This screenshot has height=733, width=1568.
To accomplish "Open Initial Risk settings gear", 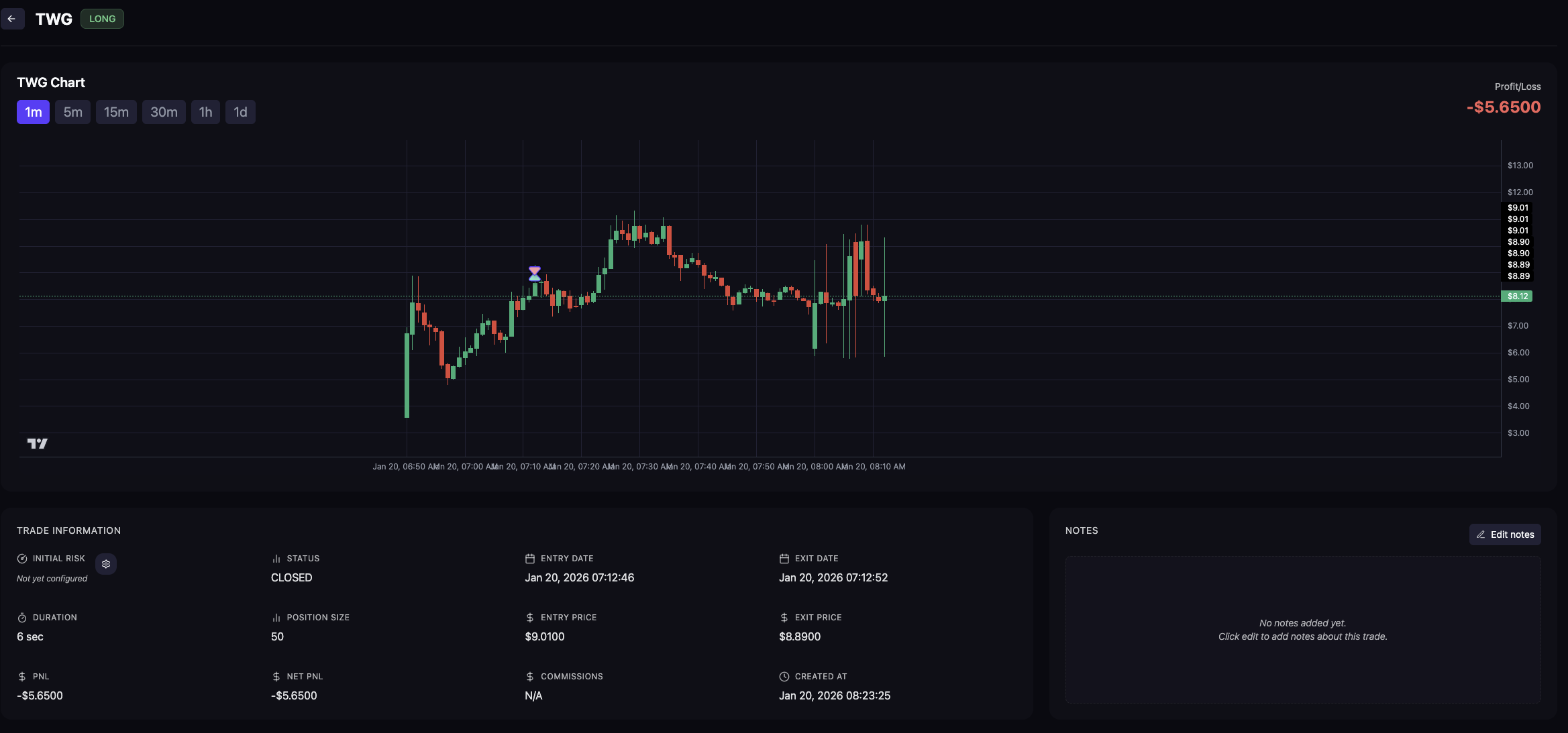I will coord(106,564).
